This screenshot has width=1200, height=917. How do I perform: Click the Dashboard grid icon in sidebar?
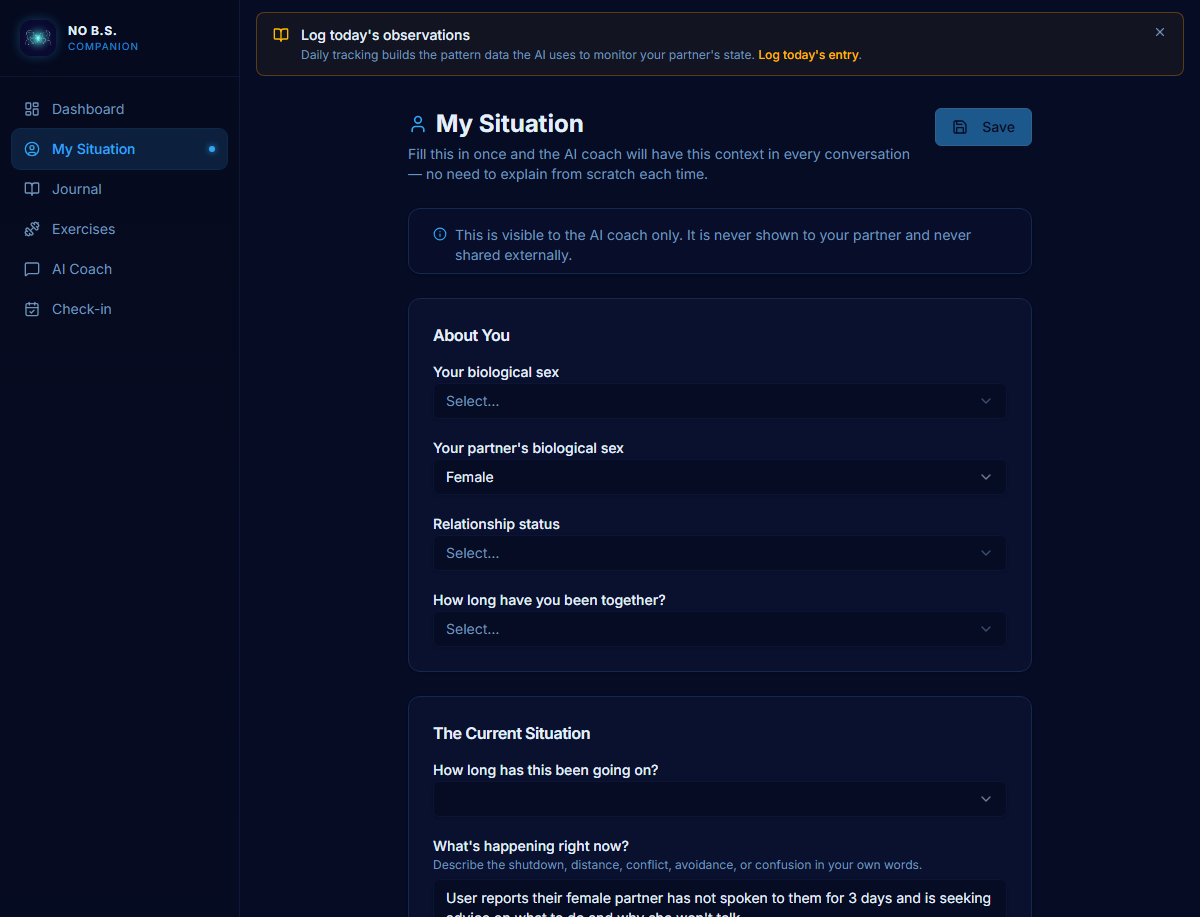(32, 109)
